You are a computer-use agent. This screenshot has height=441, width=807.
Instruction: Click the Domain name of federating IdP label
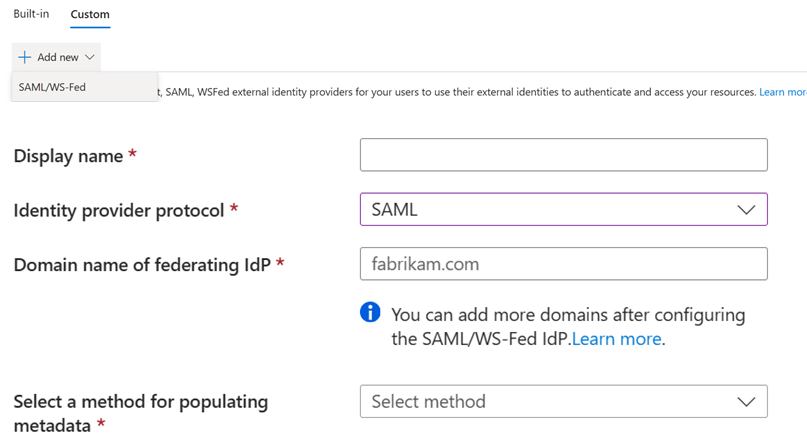142,265
